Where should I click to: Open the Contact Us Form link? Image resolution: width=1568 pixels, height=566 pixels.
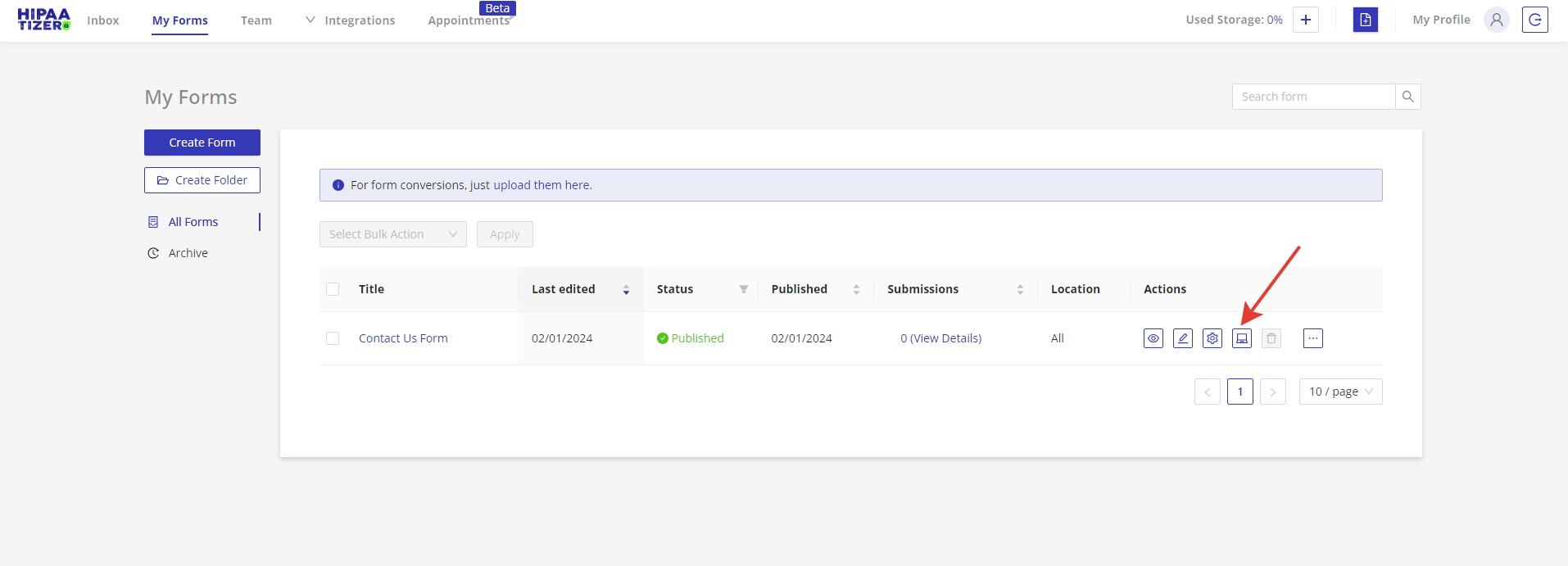pos(403,338)
